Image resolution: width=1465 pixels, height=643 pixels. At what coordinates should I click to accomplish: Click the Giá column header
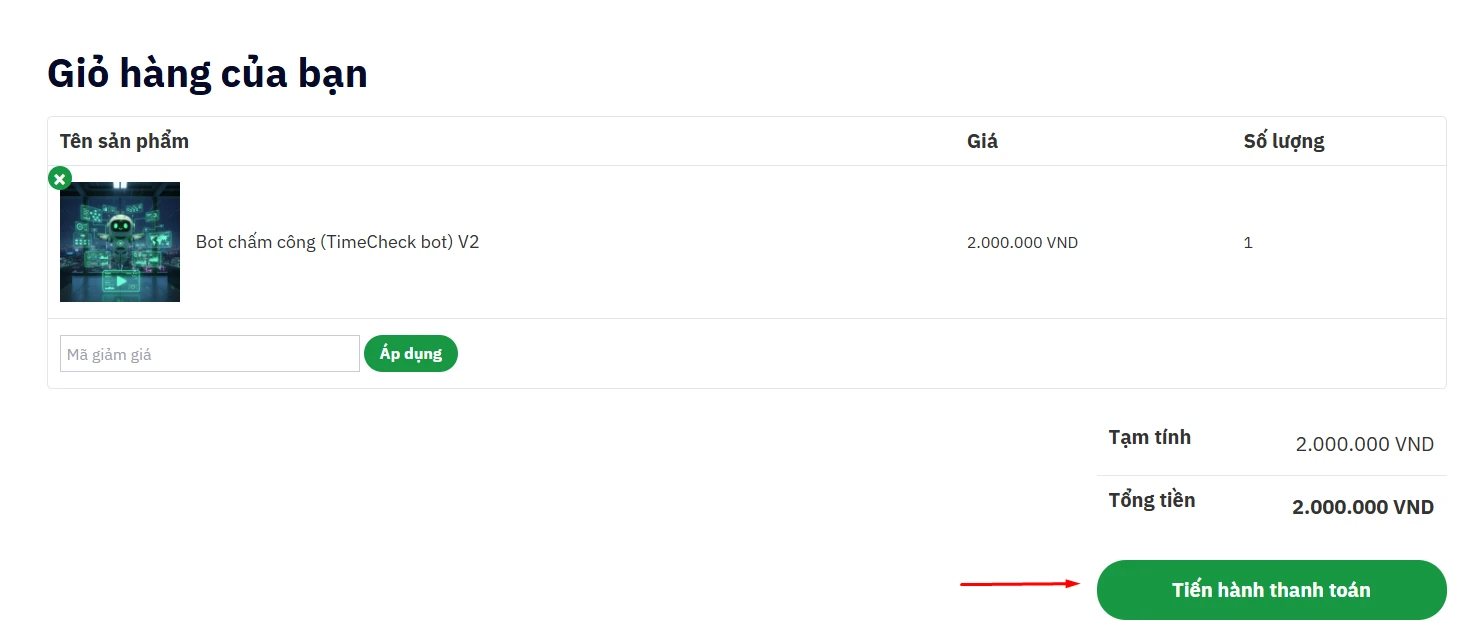[982, 141]
